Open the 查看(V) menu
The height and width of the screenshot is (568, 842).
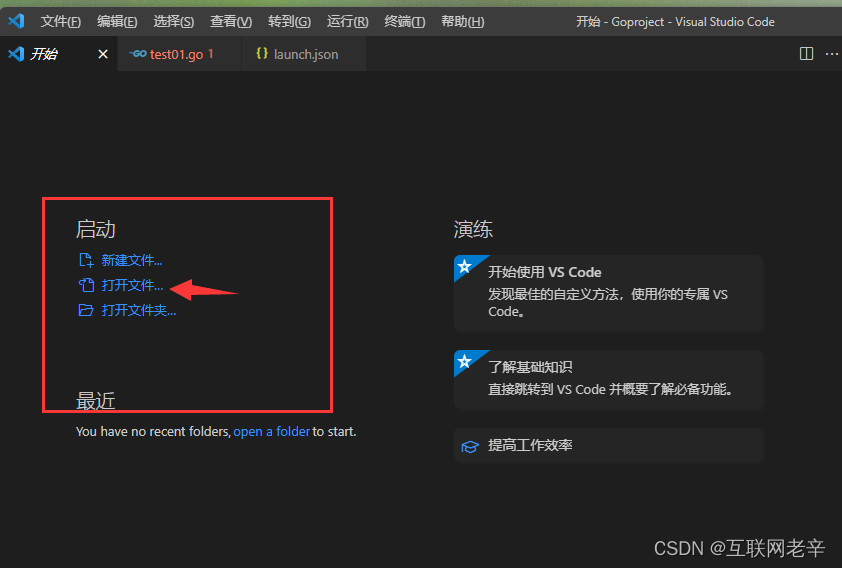230,21
